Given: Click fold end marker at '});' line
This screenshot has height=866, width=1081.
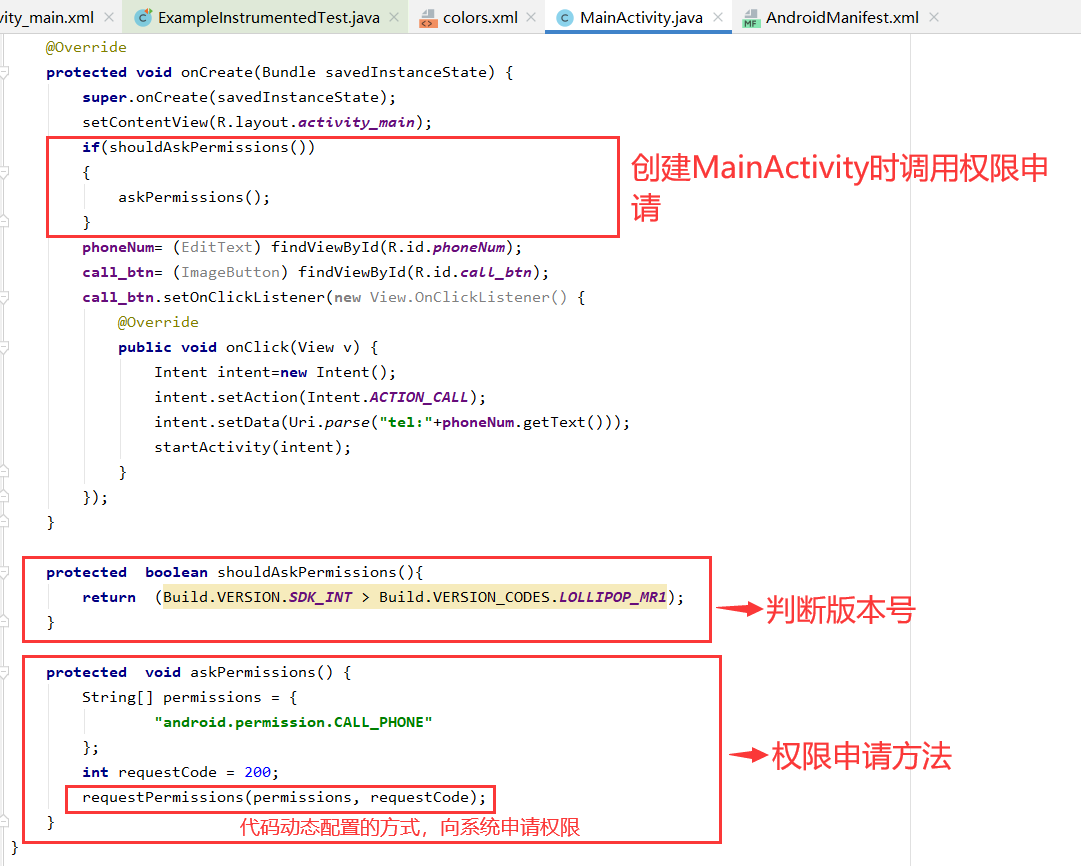Looking at the screenshot, I should point(4,497).
